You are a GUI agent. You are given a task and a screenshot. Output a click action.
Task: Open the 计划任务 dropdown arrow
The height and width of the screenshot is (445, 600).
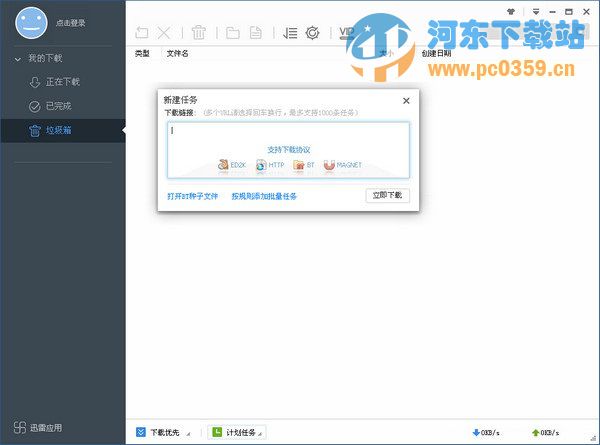pos(260,434)
